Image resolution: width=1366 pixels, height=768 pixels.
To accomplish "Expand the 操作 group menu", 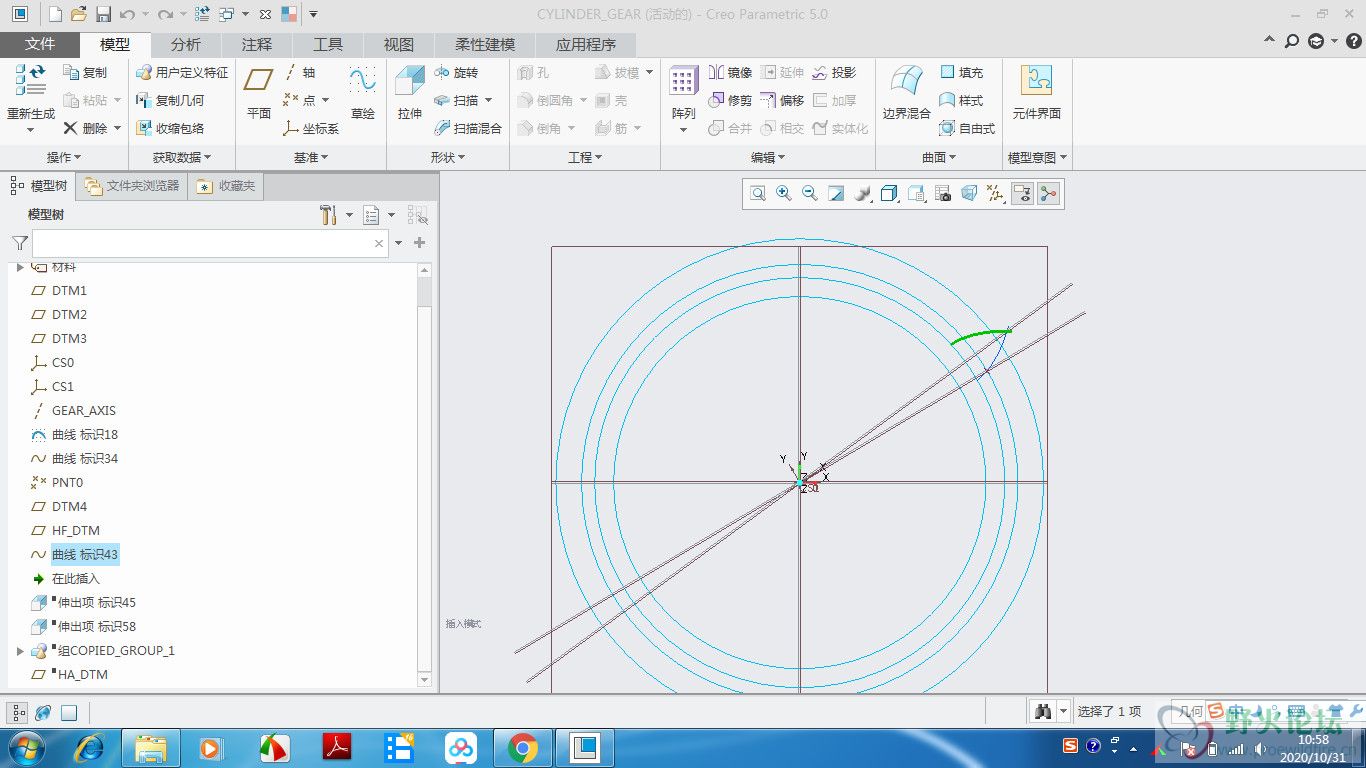I will 64,157.
